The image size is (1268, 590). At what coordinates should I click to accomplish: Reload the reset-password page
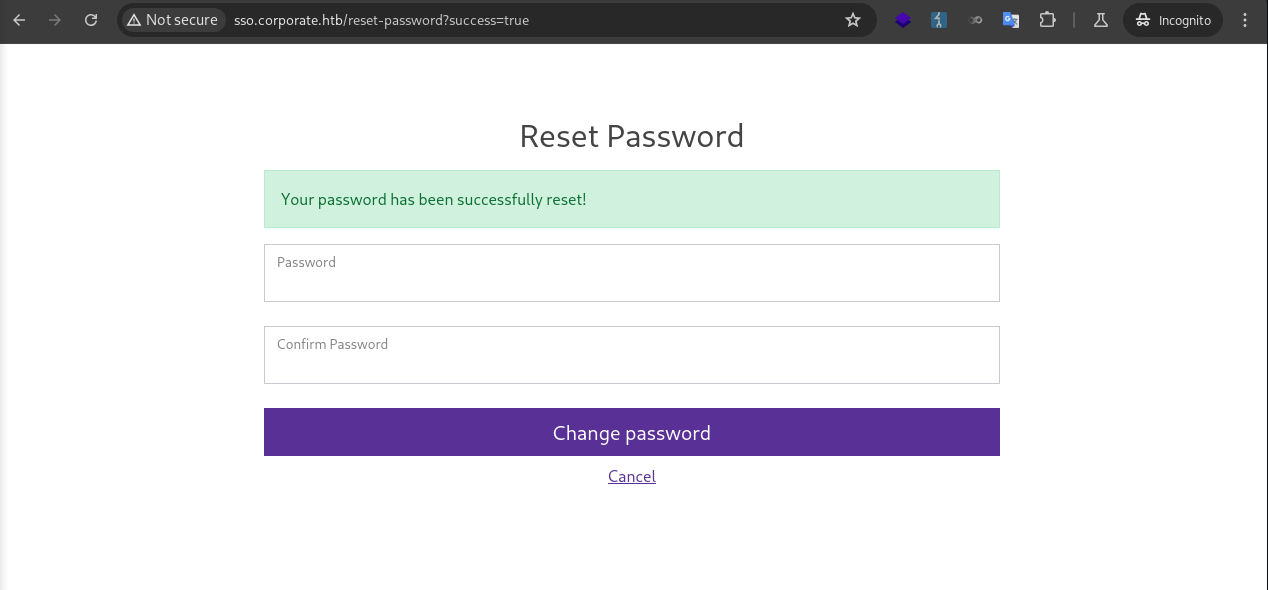pos(91,20)
